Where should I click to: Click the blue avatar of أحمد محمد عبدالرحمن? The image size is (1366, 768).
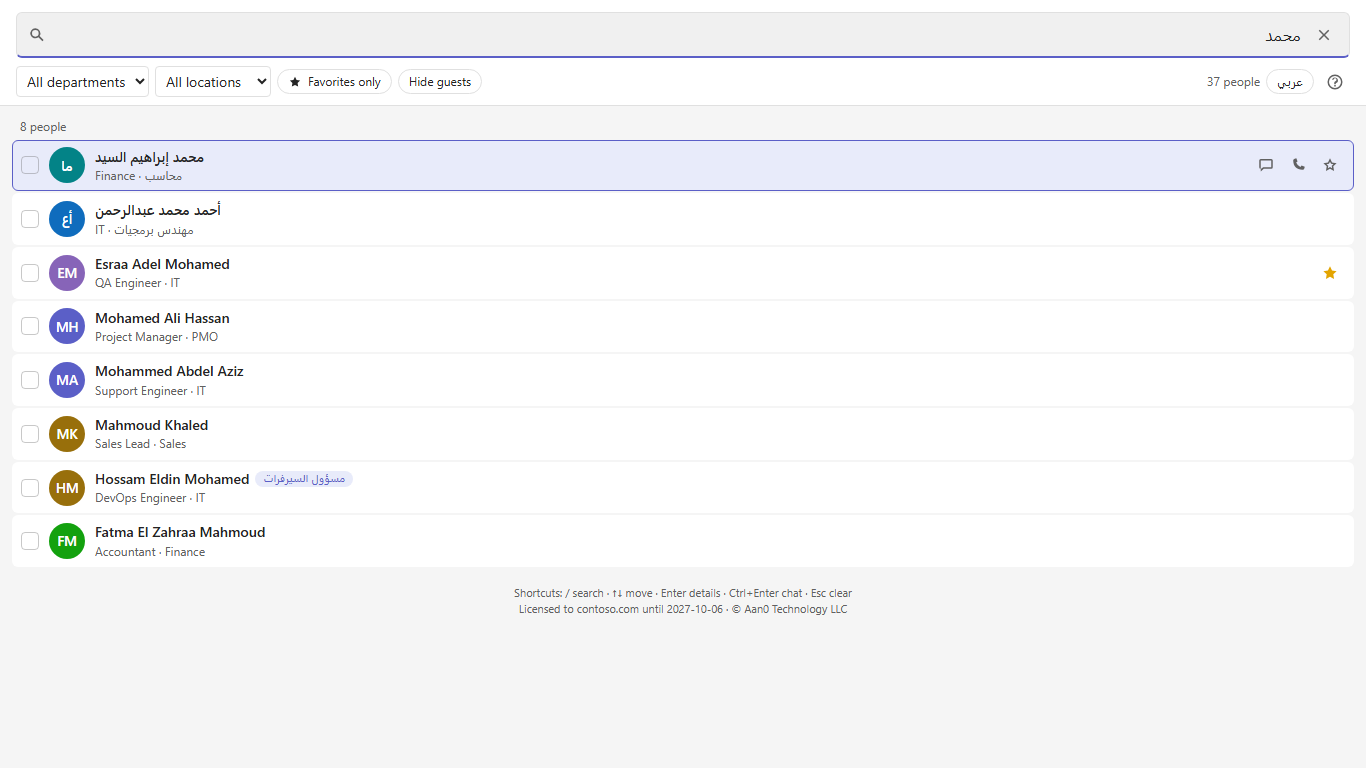[x=67, y=219]
